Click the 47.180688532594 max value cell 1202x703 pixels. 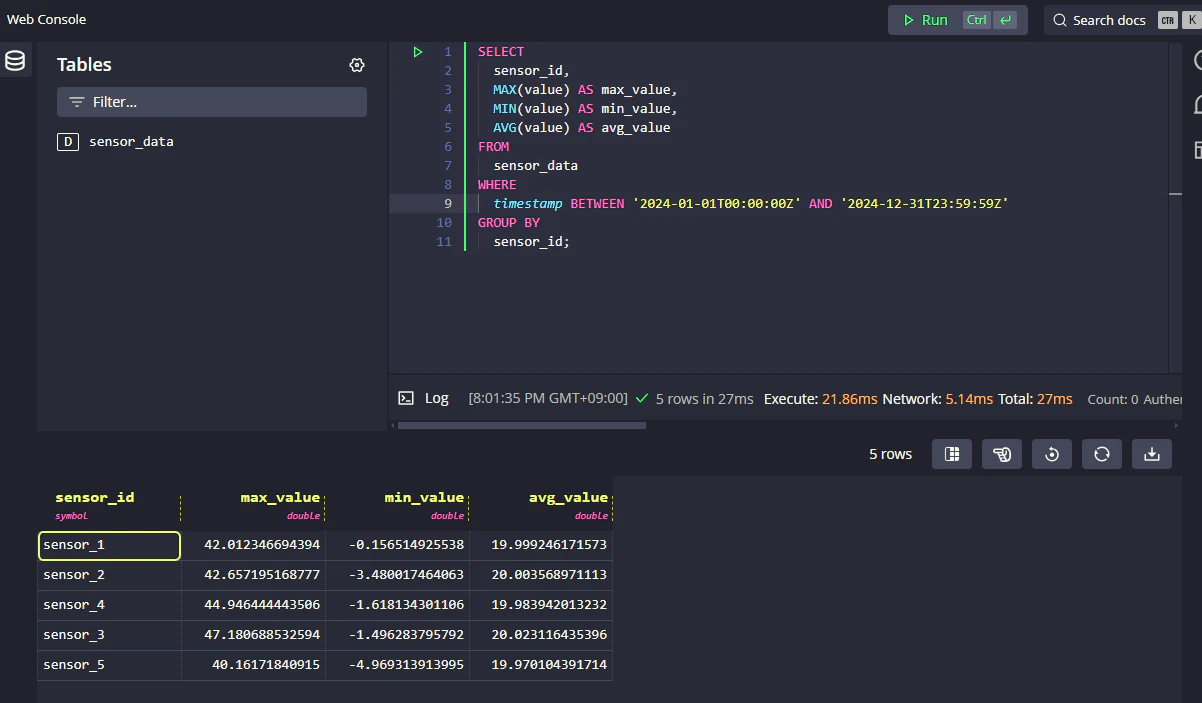[x=254, y=636]
